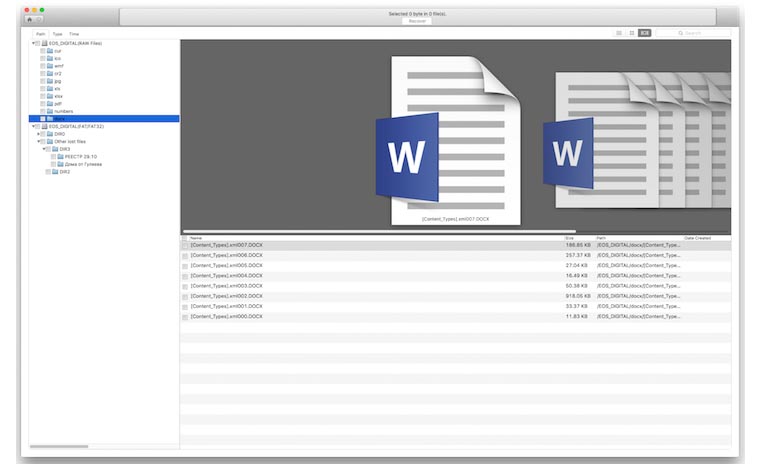Switch to list view icon

[x=619, y=33]
